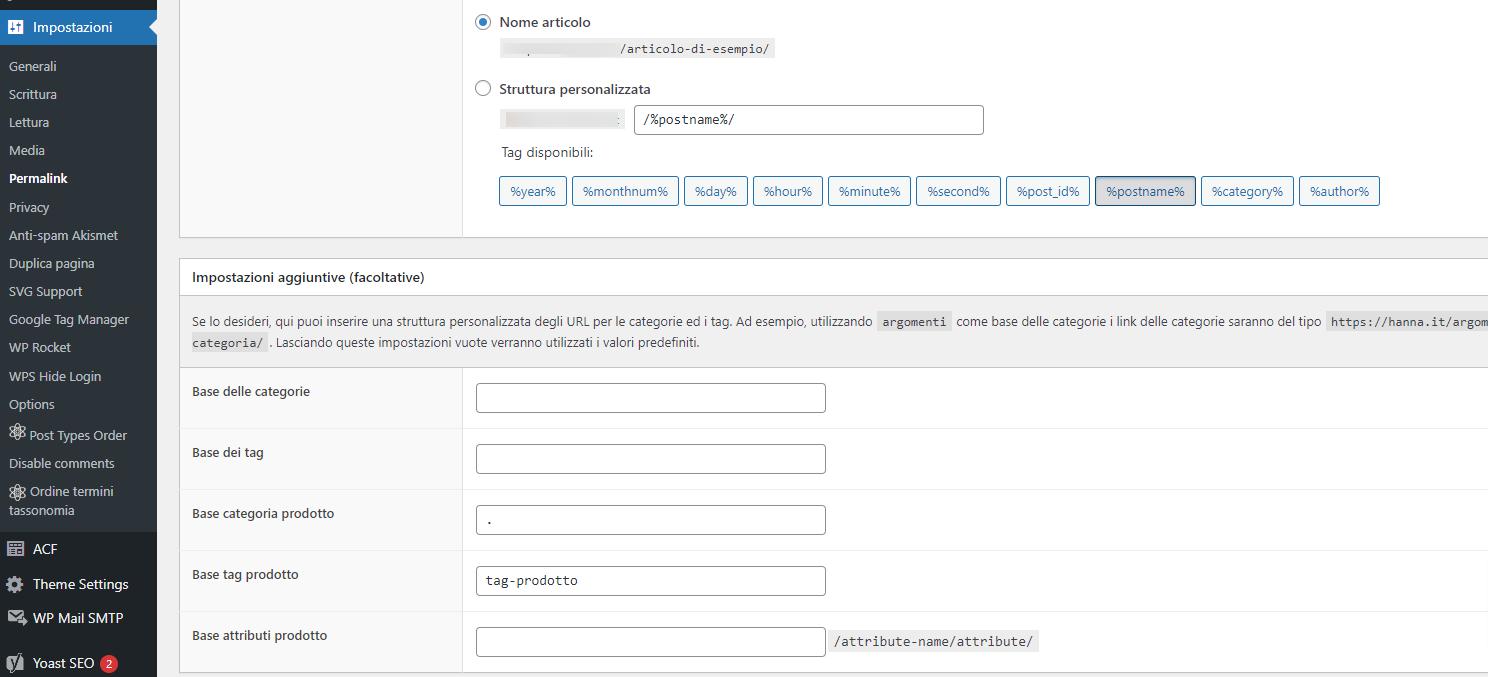This screenshot has width=1488, height=677.
Task: Click the Post Types Order plugin icon
Action: [x=16, y=434]
